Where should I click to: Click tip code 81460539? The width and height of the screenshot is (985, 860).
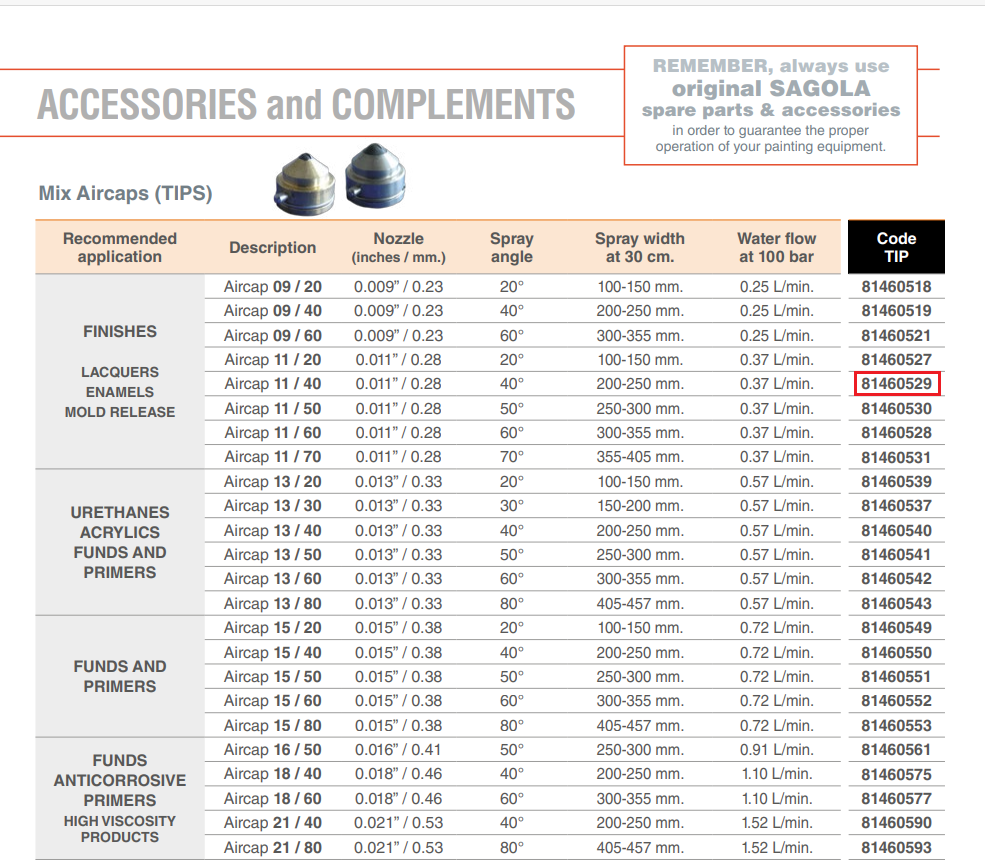(896, 481)
